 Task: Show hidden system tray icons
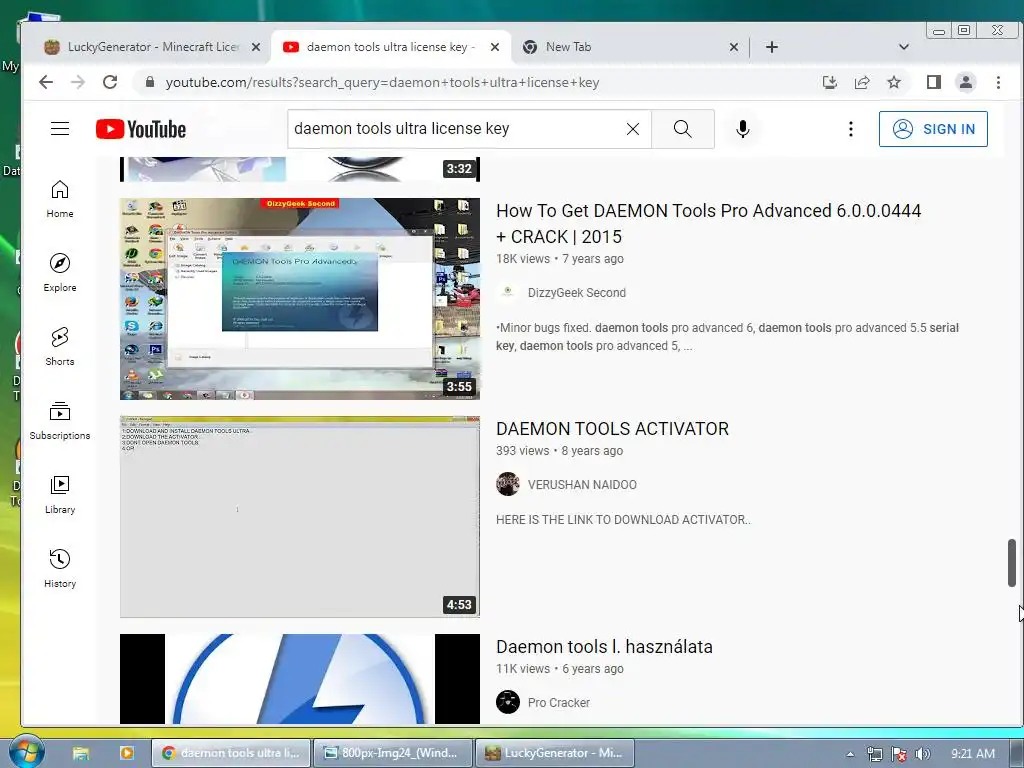pos(850,754)
